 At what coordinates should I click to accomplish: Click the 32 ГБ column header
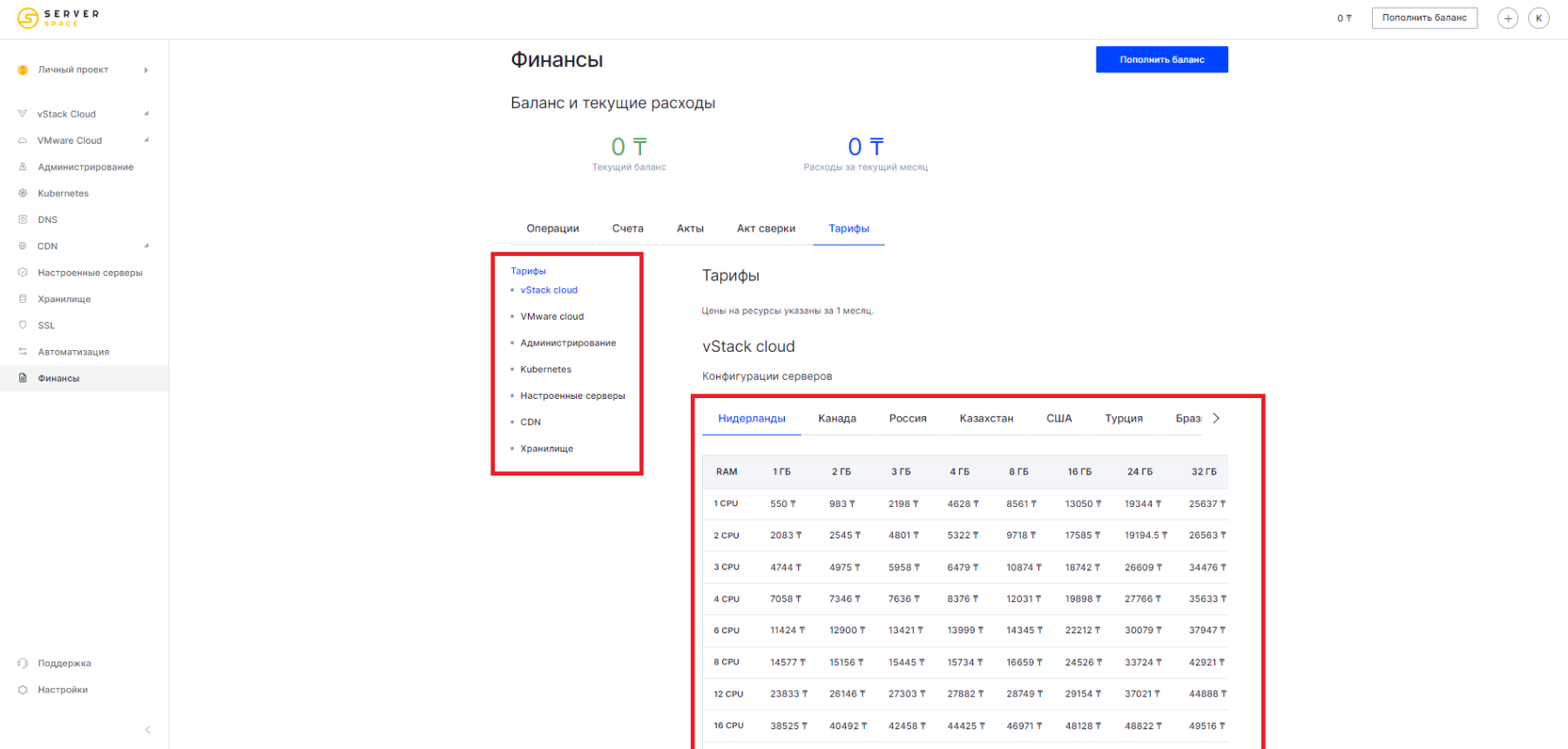(x=1204, y=471)
